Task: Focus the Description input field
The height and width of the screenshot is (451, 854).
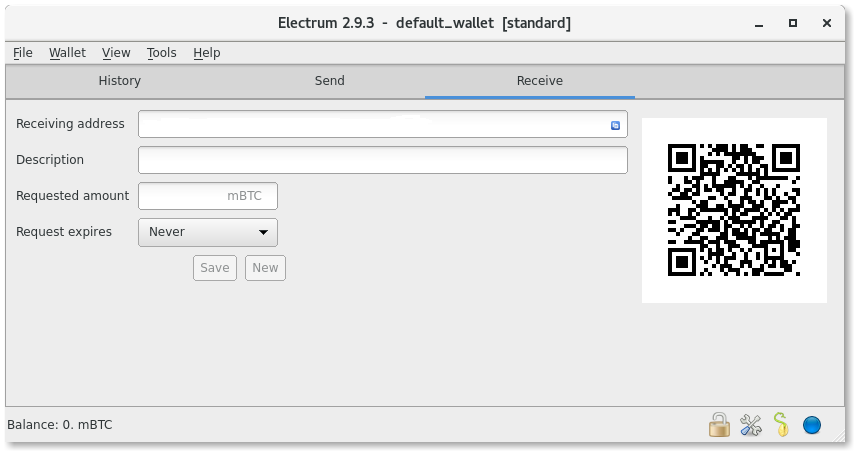Action: click(383, 160)
